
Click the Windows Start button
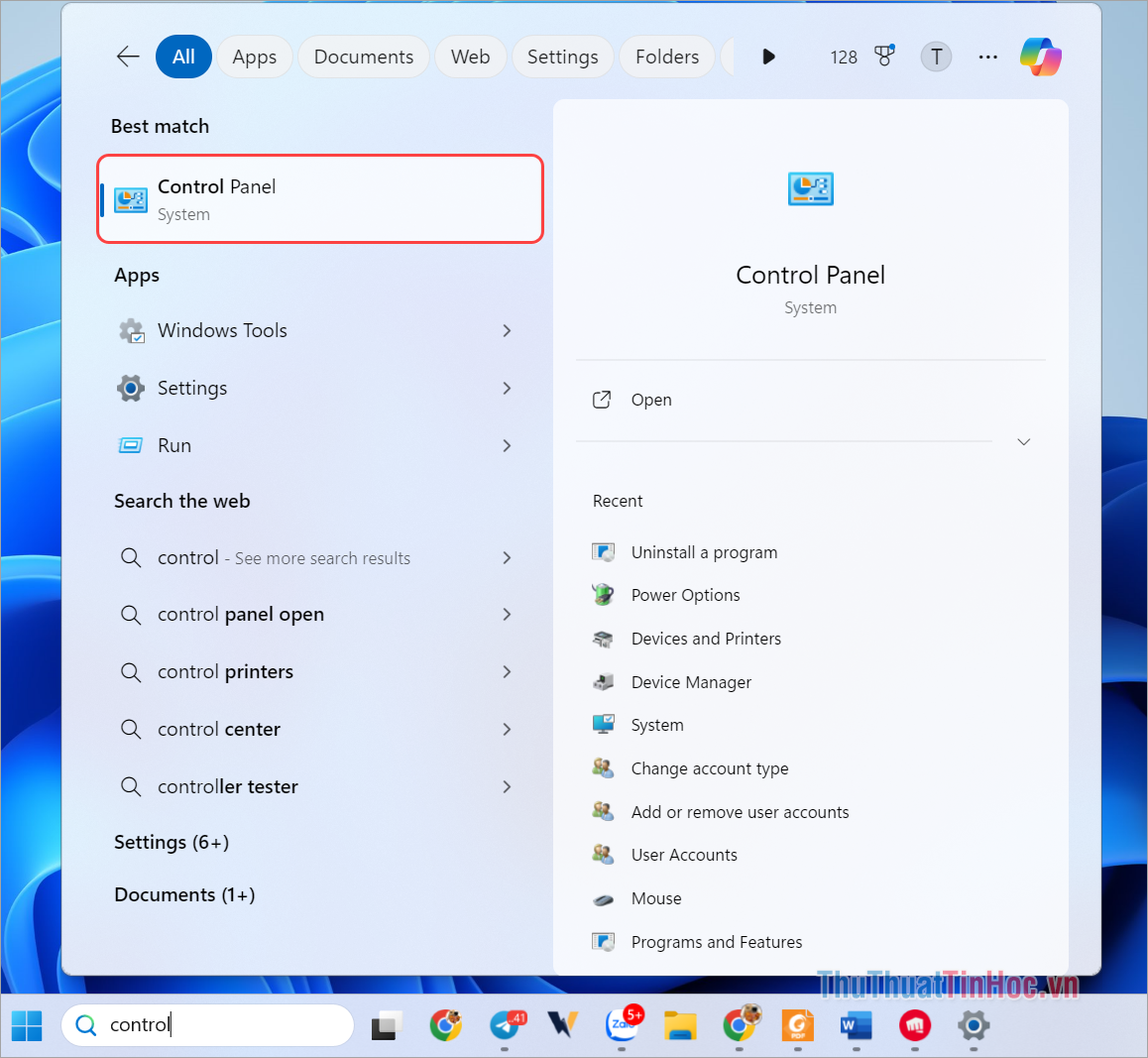point(27,1025)
